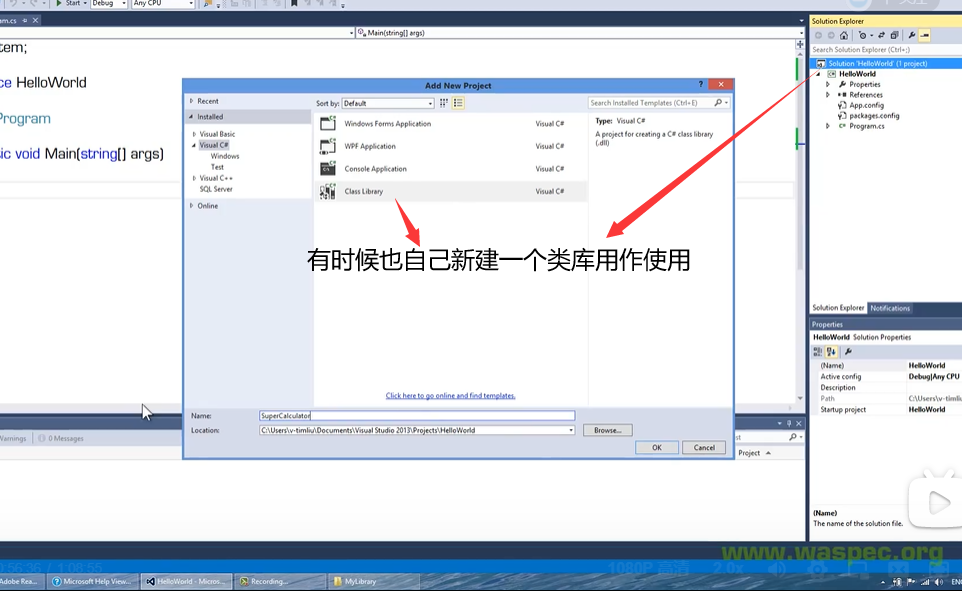962x597 pixels.
Task: Switch to the Notifications tab
Action: (x=890, y=308)
